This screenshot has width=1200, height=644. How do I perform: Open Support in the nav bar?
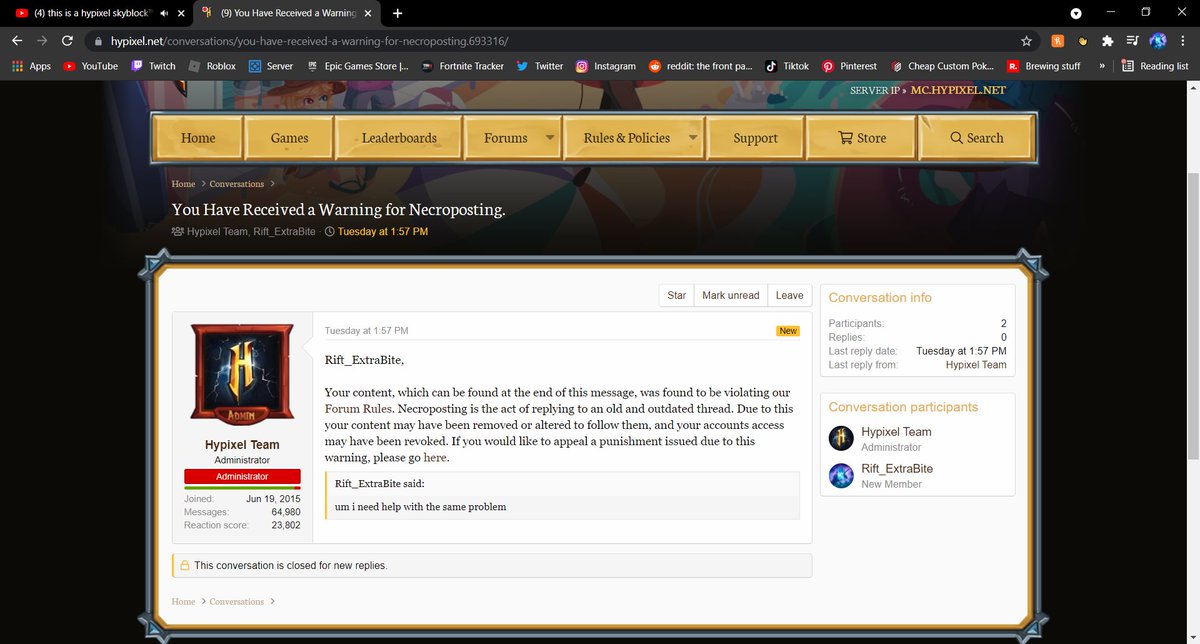tap(755, 138)
